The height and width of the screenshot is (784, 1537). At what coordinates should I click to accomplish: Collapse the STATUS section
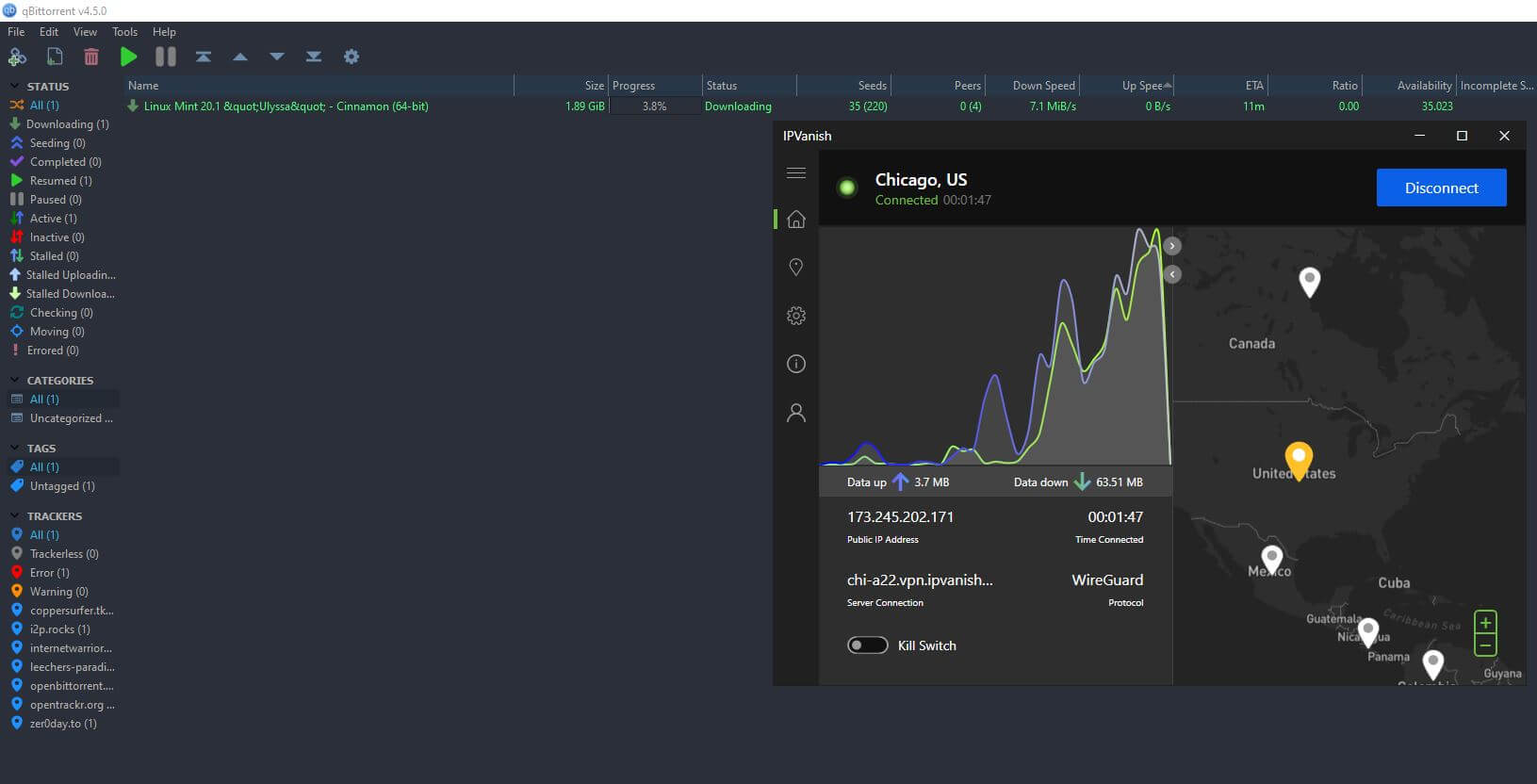14,87
